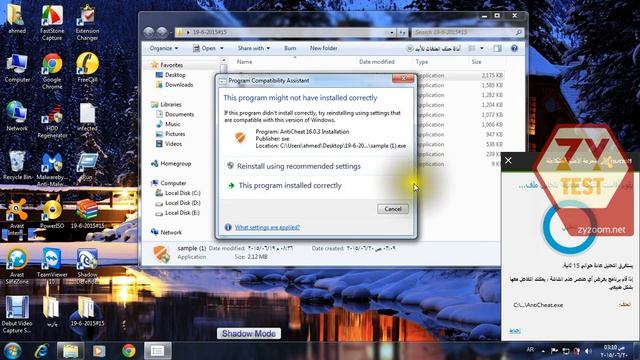Open Windows Explorer taskbar button
This screenshot has width=640, height=360.
click(x=70, y=351)
